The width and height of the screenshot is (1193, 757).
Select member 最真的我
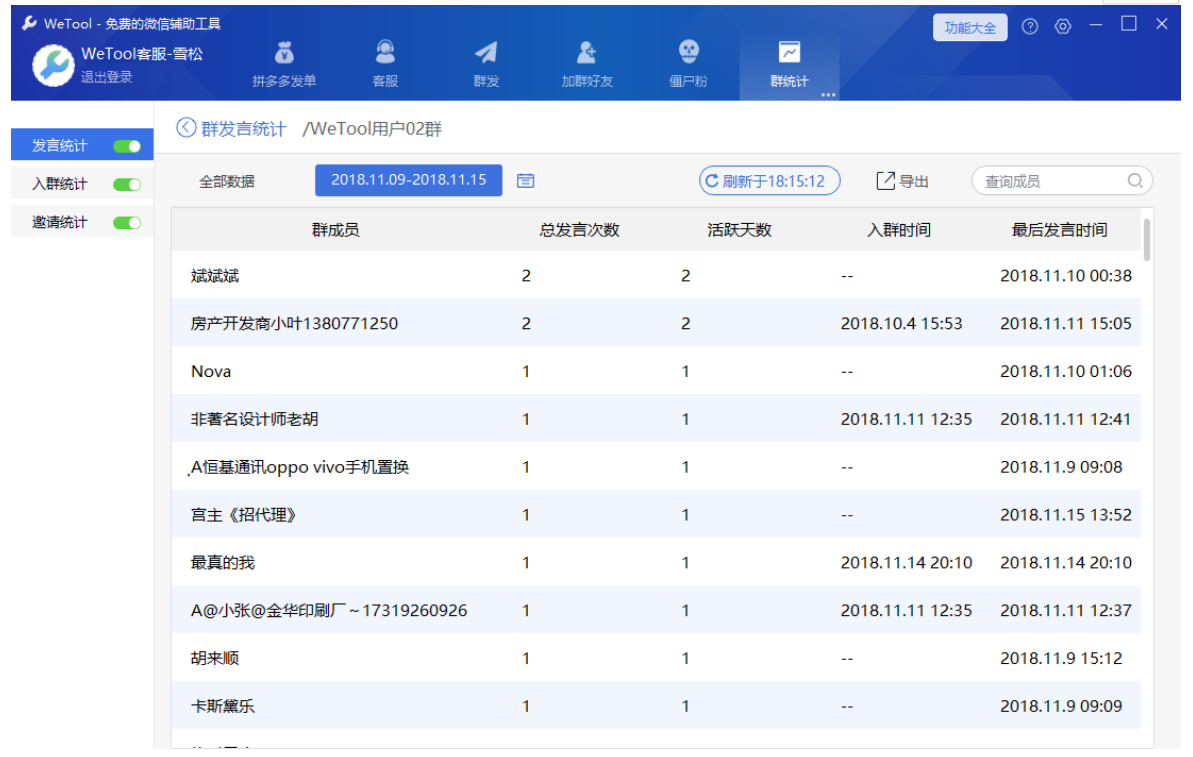point(656,563)
